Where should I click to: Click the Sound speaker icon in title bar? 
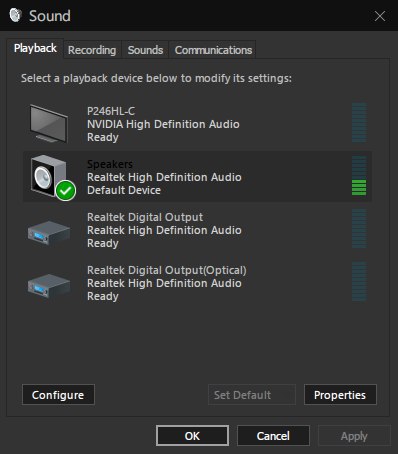15,15
